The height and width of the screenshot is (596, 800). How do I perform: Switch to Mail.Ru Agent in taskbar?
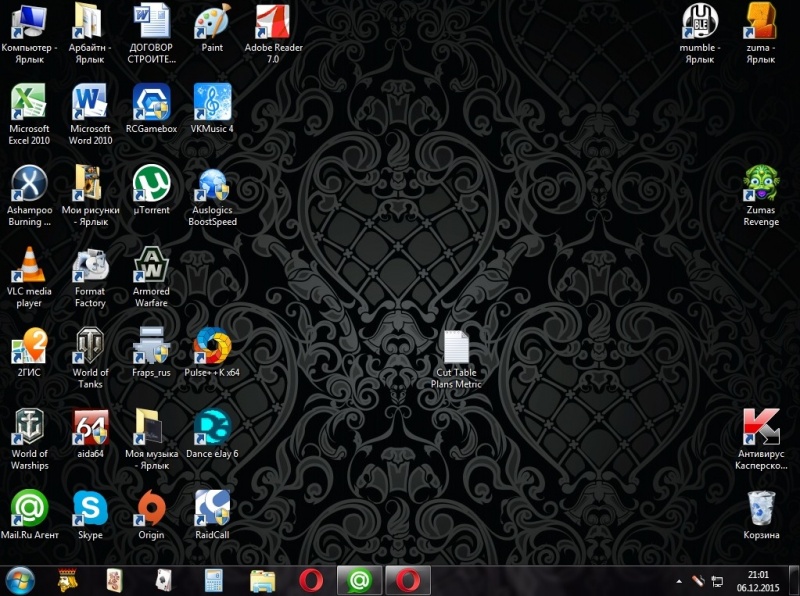click(359, 580)
